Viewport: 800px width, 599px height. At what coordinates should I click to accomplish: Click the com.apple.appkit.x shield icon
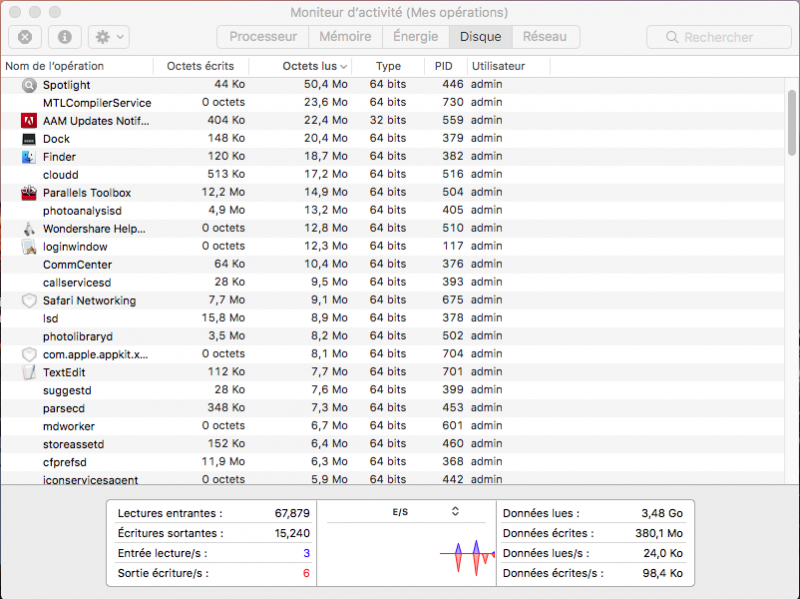pyautogui.click(x=29, y=354)
